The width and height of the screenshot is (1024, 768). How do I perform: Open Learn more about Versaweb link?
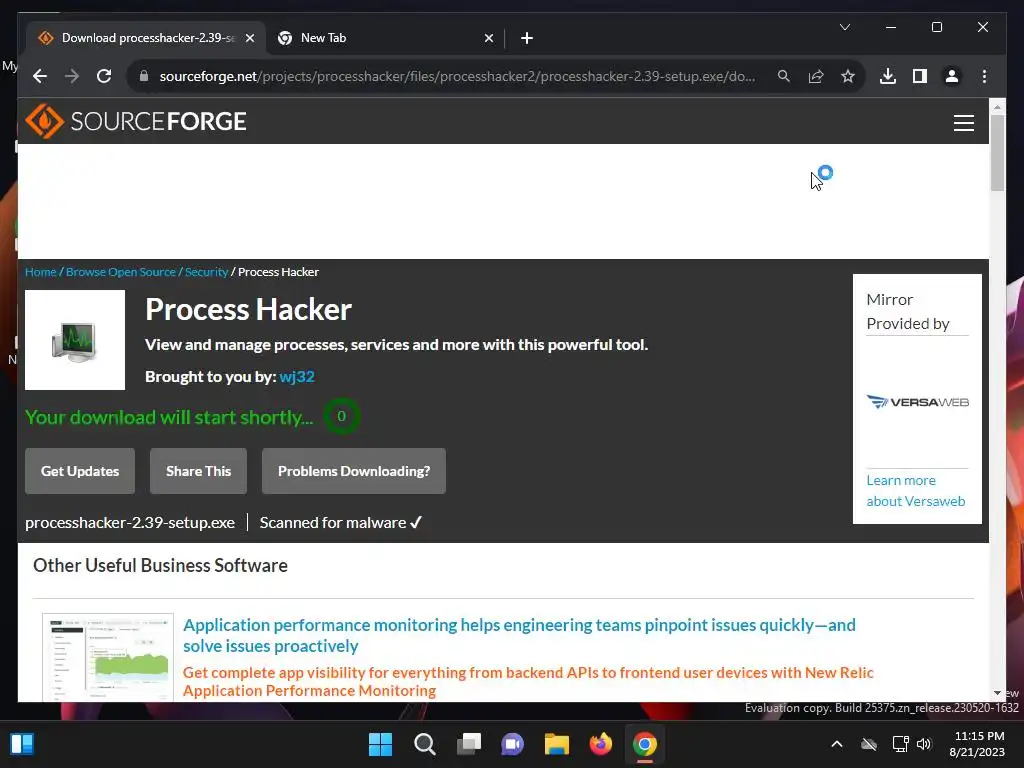(x=916, y=490)
